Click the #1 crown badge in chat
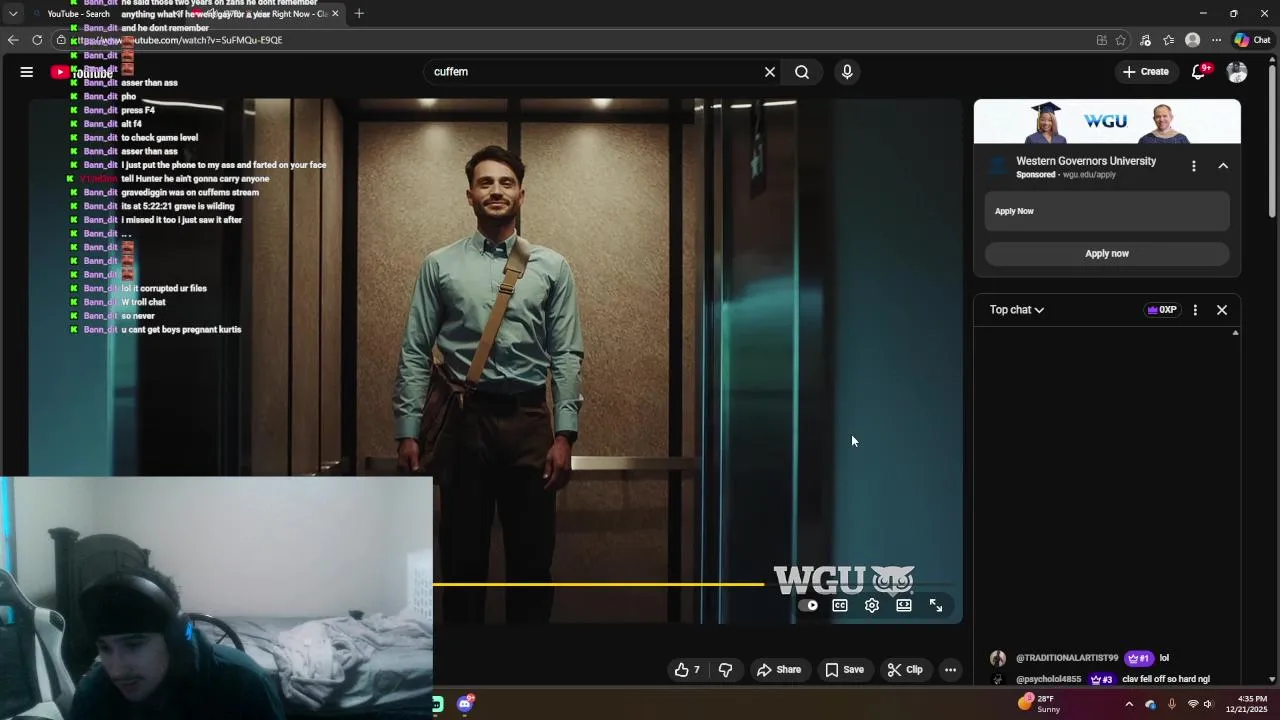Screen dimensions: 1280x720 1138,658
